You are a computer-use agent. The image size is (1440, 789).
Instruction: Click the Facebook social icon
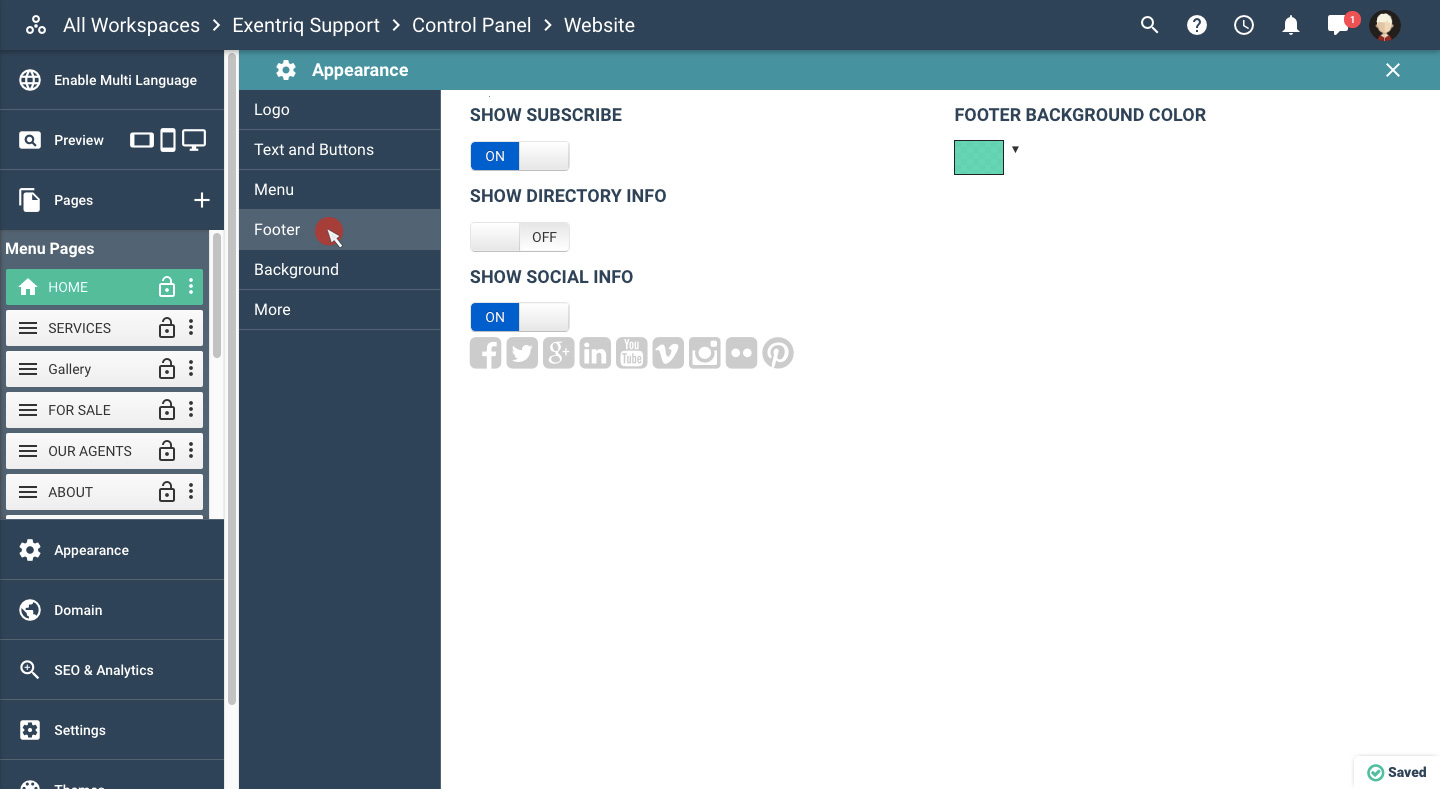coord(485,353)
